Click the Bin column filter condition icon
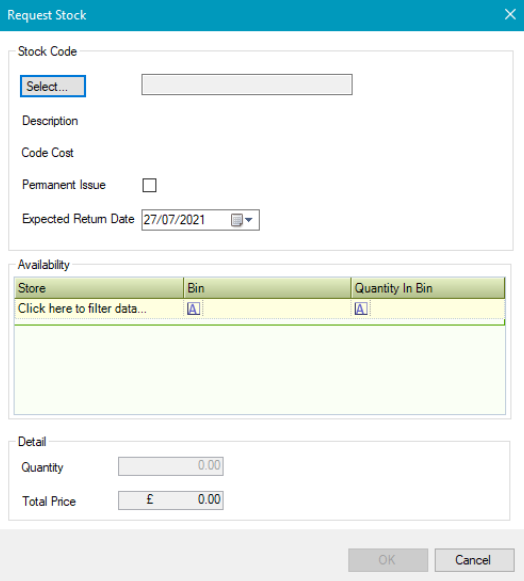The width and height of the screenshot is (524, 581). pos(193,309)
